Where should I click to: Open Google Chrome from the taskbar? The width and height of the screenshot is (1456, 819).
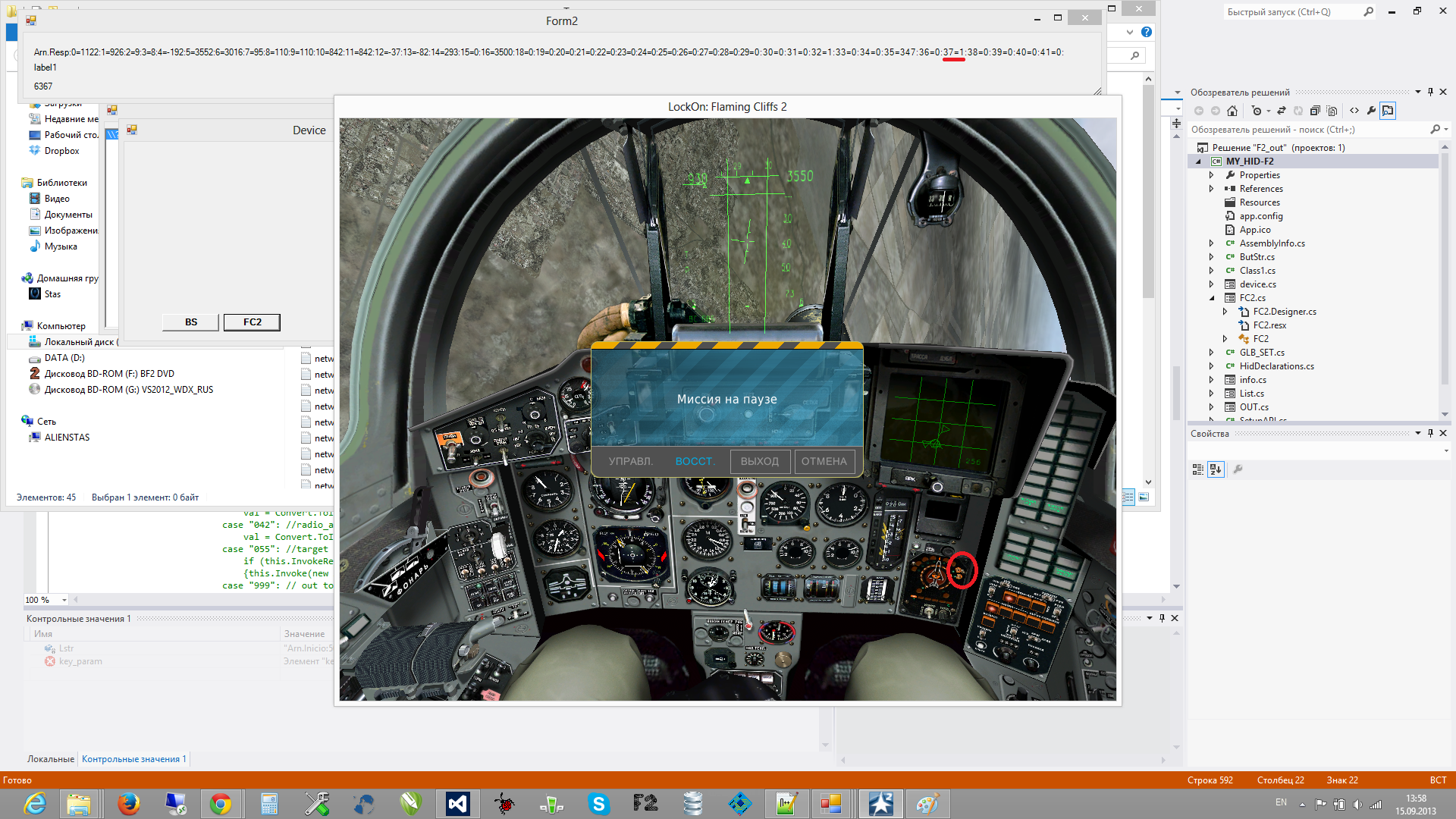(221, 804)
